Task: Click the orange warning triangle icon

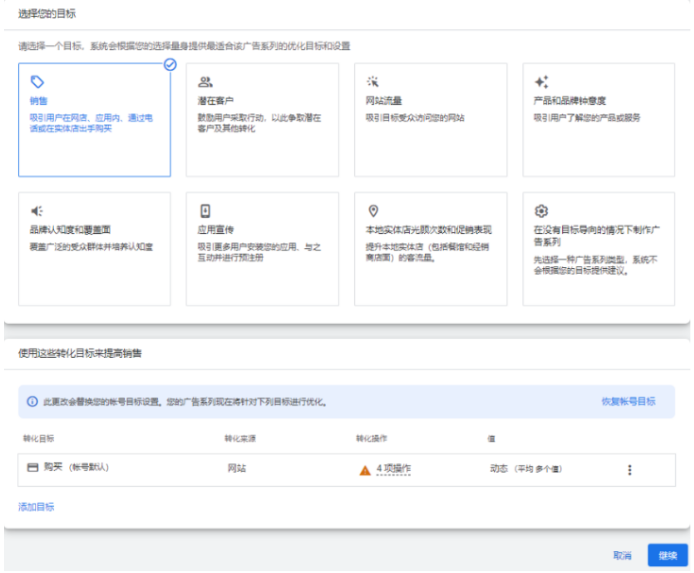Action: point(365,470)
